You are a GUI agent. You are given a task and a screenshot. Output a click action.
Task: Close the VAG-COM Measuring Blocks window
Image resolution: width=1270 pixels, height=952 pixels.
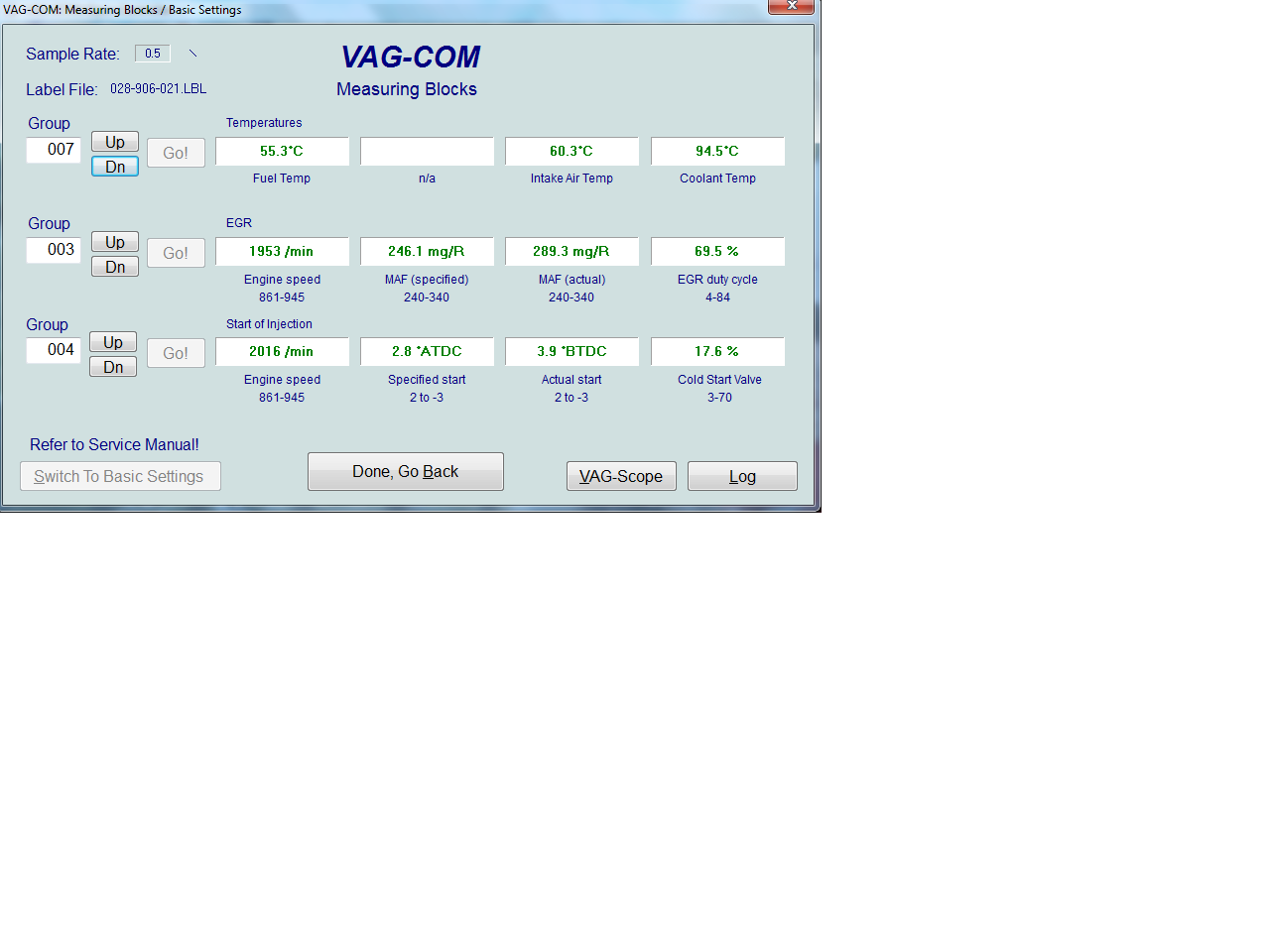click(x=791, y=7)
